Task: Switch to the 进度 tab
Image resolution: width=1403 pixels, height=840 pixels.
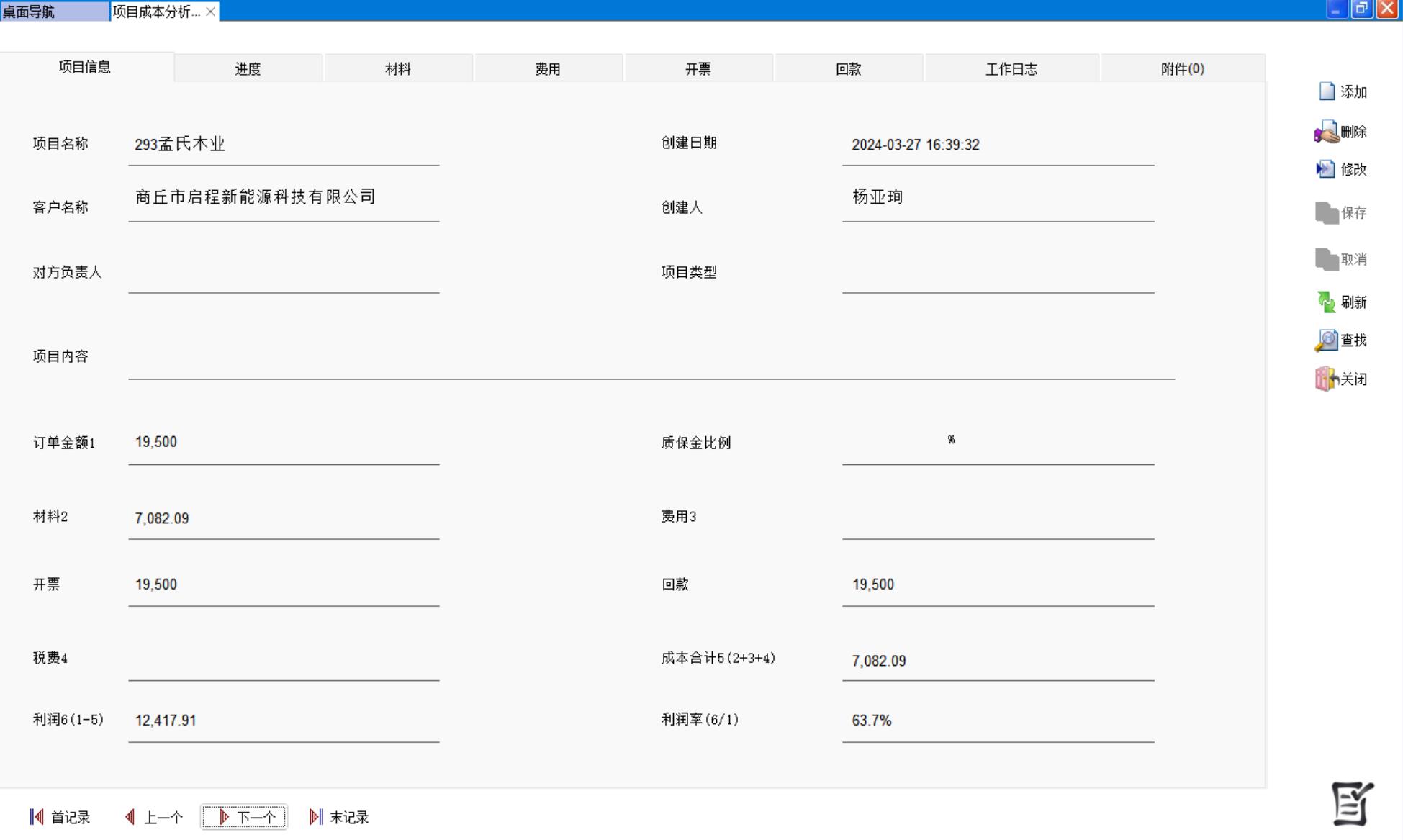Action: coord(248,69)
